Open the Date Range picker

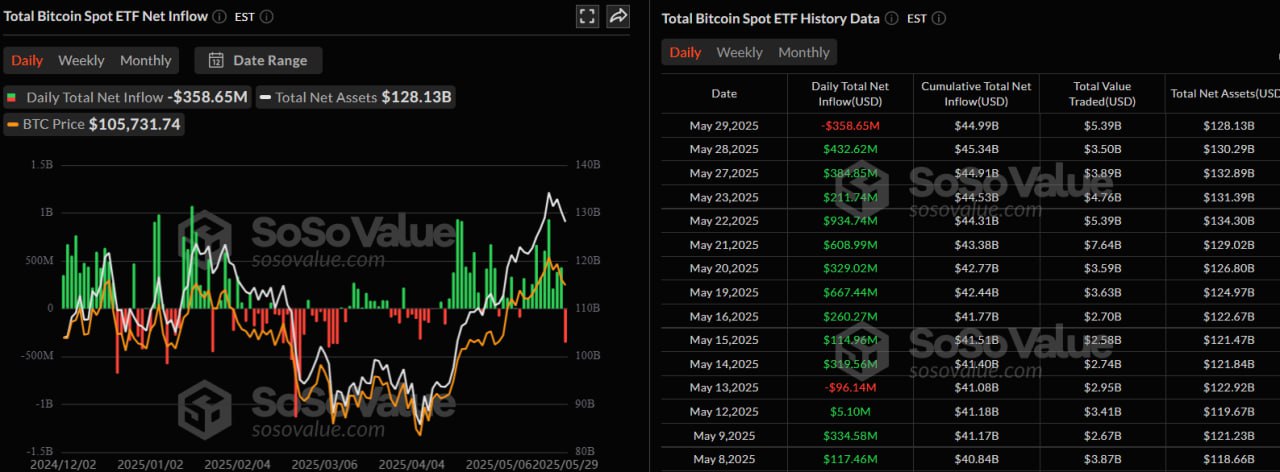tap(258, 60)
